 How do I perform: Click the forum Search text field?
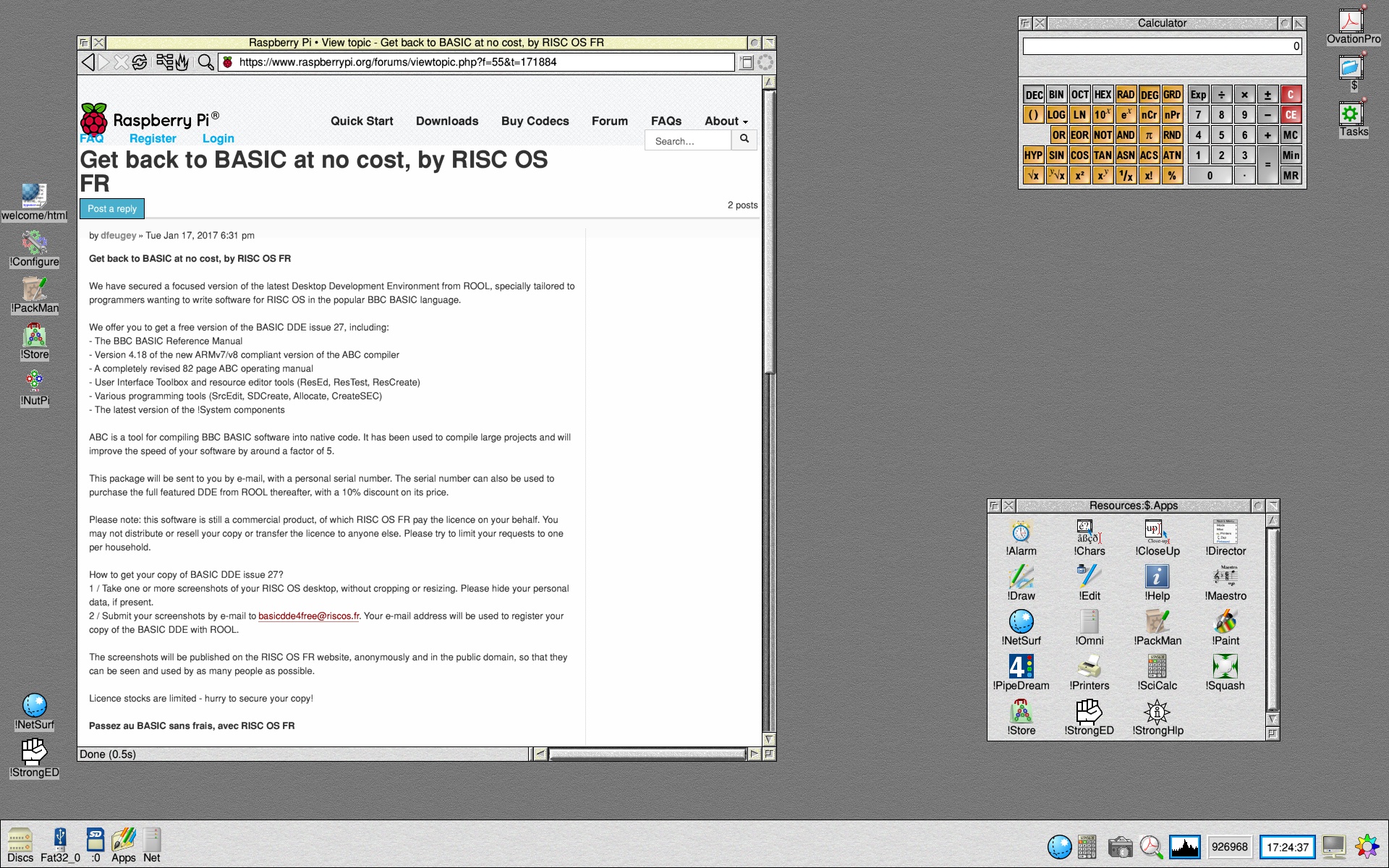tap(688, 141)
